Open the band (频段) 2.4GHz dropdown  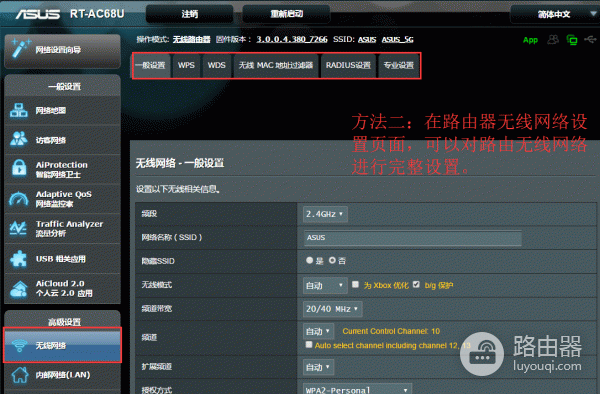tap(325, 214)
